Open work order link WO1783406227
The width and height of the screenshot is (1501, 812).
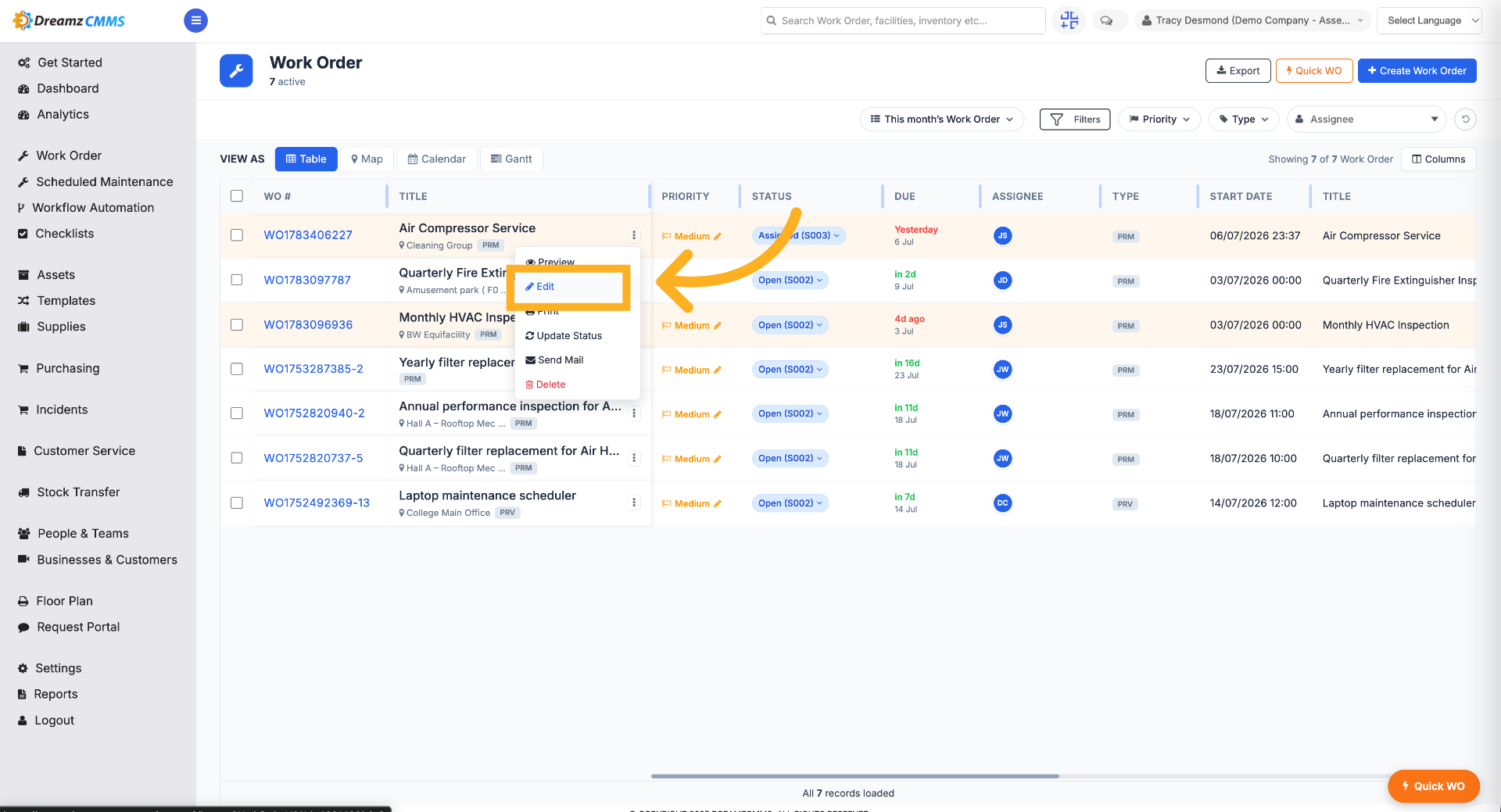pyautogui.click(x=308, y=234)
